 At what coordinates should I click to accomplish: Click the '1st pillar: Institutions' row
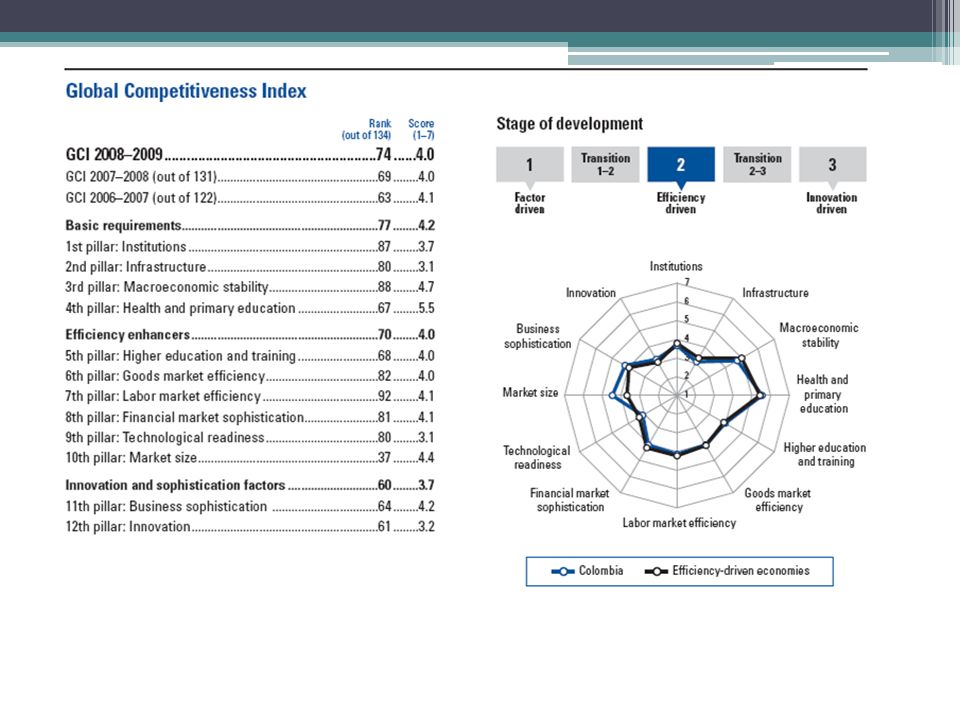pos(250,247)
